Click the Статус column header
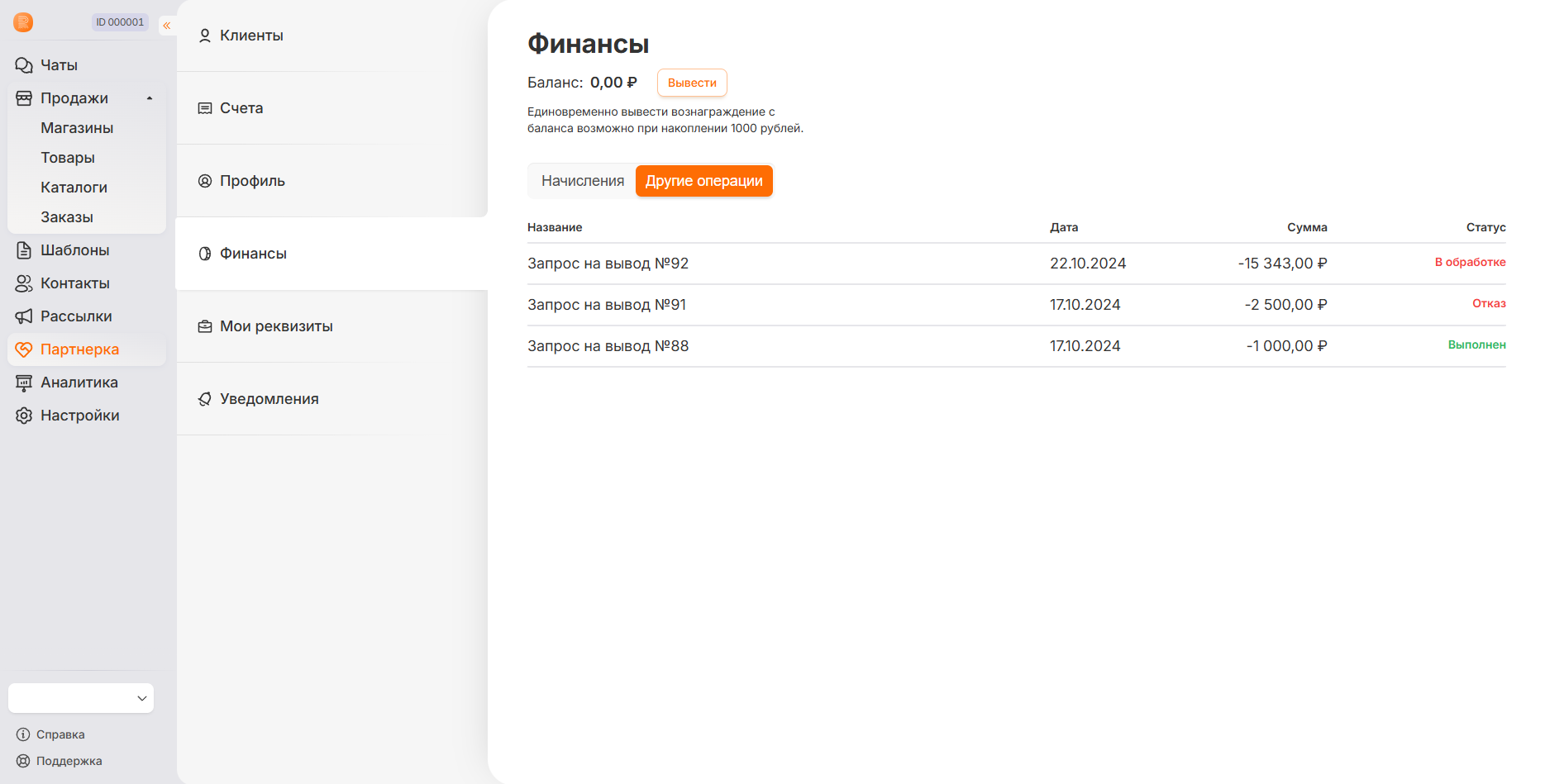1545x784 pixels. pyautogui.click(x=1486, y=227)
